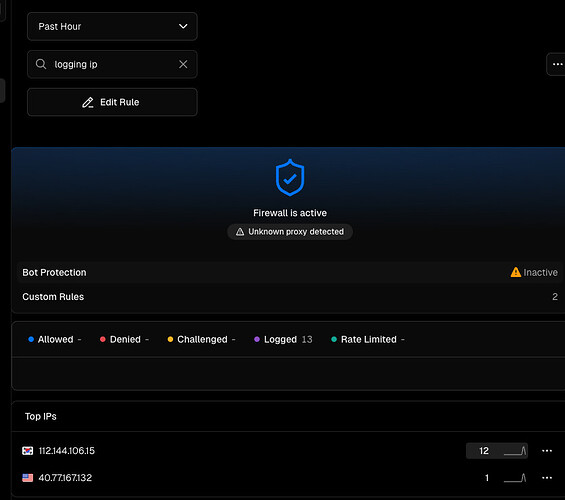The height and width of the screenshot is (500, 565).
Task: Toggle the purple Logged series filter
Action: point(283,339)
